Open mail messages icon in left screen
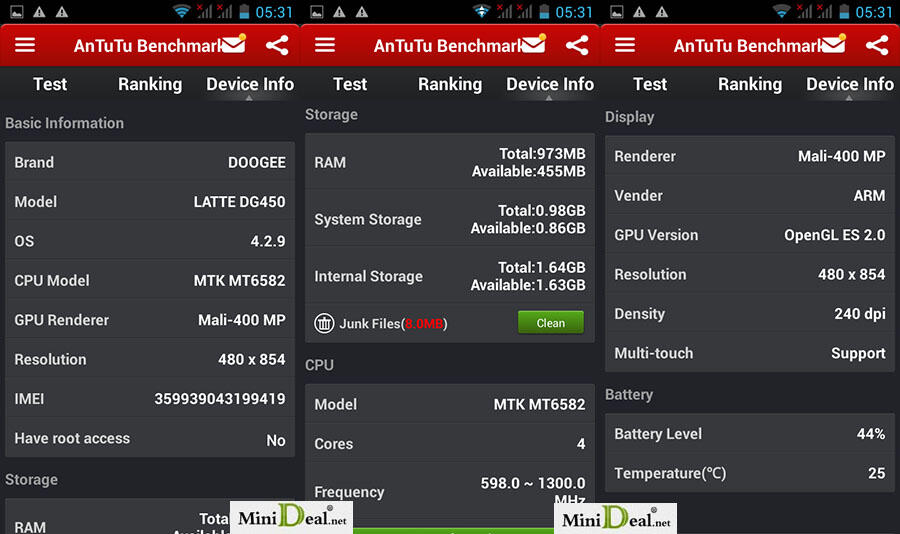This screenshot has width=900, height=534. 234,44
